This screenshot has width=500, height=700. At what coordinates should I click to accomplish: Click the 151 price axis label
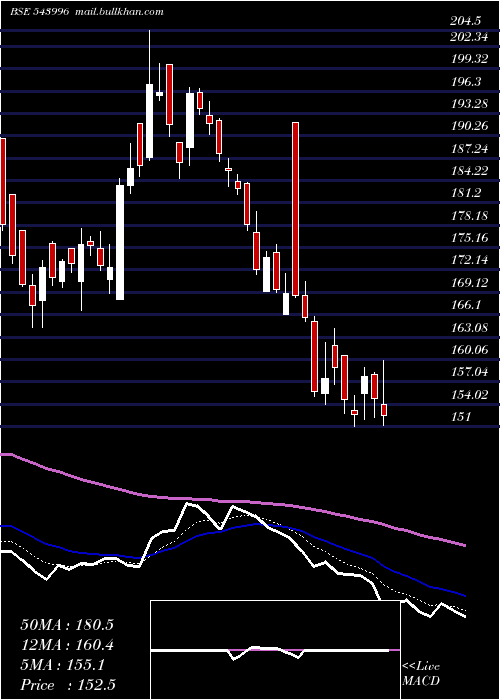pyautogui.click(x=460, y=417)
